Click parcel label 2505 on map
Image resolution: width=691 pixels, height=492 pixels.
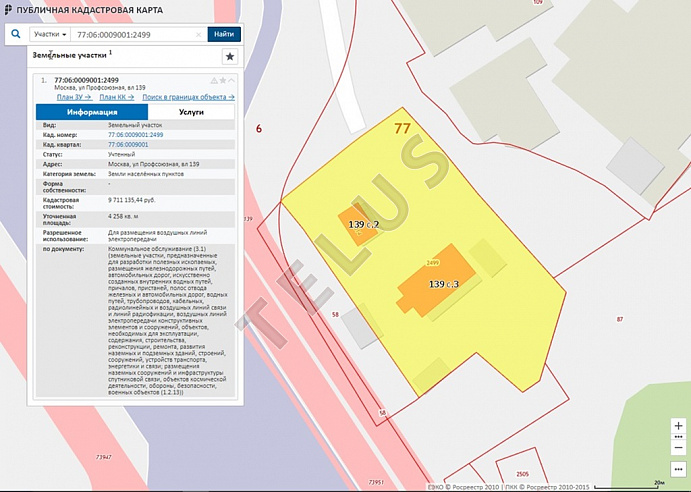click(522, 474)
